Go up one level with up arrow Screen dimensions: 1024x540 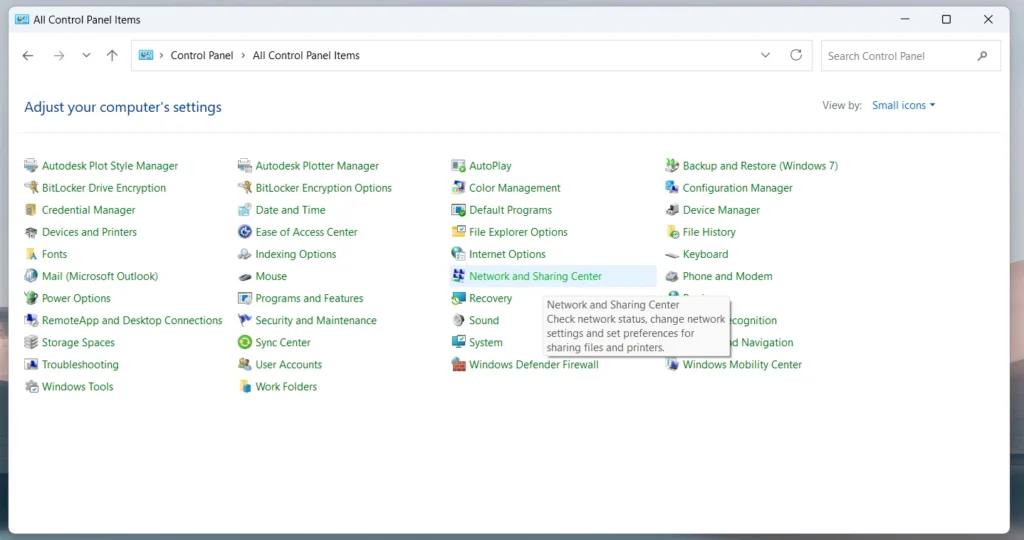(x=112, y=56)
